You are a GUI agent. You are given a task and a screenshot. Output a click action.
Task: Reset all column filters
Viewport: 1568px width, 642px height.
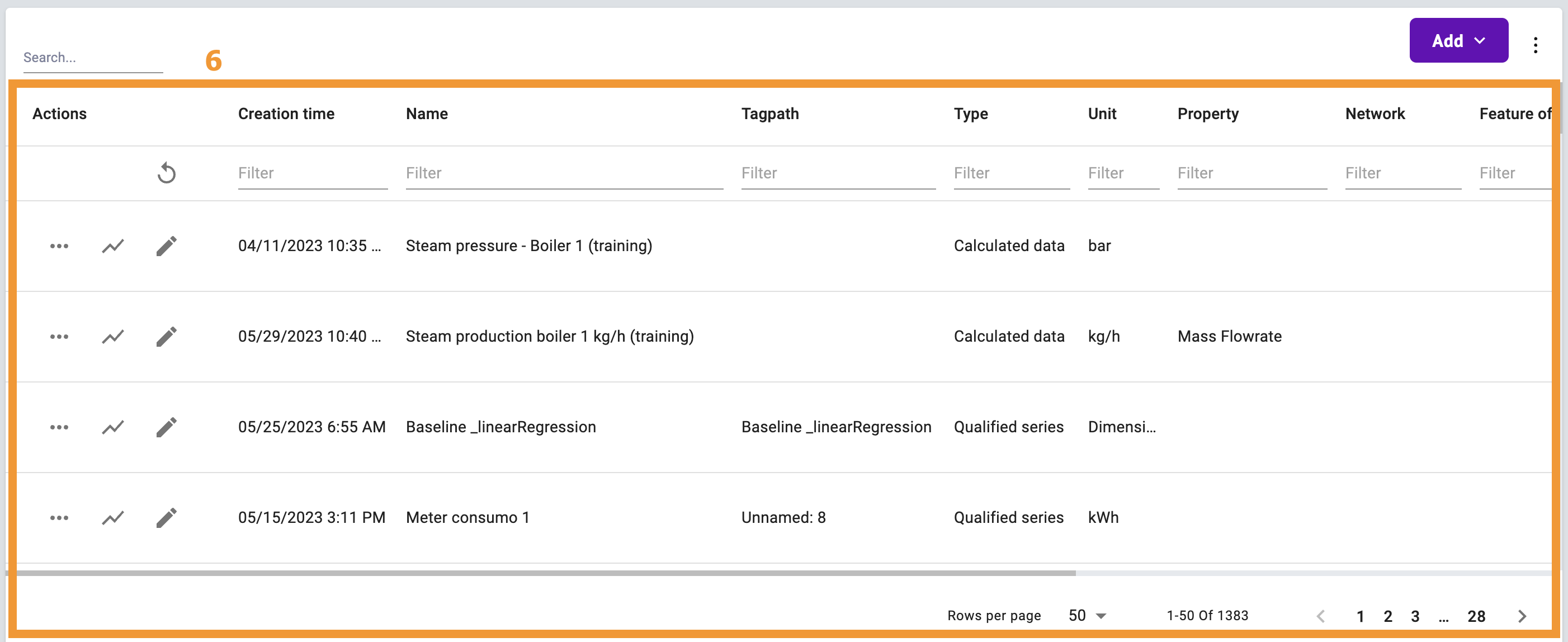(166, 173)
